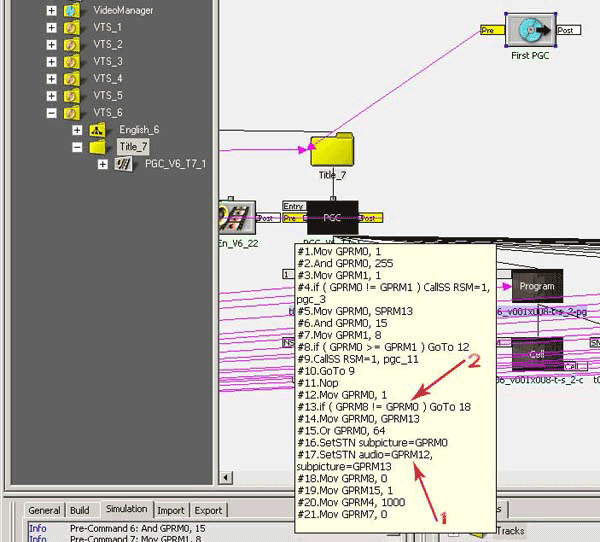Click the Title_7 label under diagram folder
The height and width of the screenshot is (542, 600).
pos(333,175)
